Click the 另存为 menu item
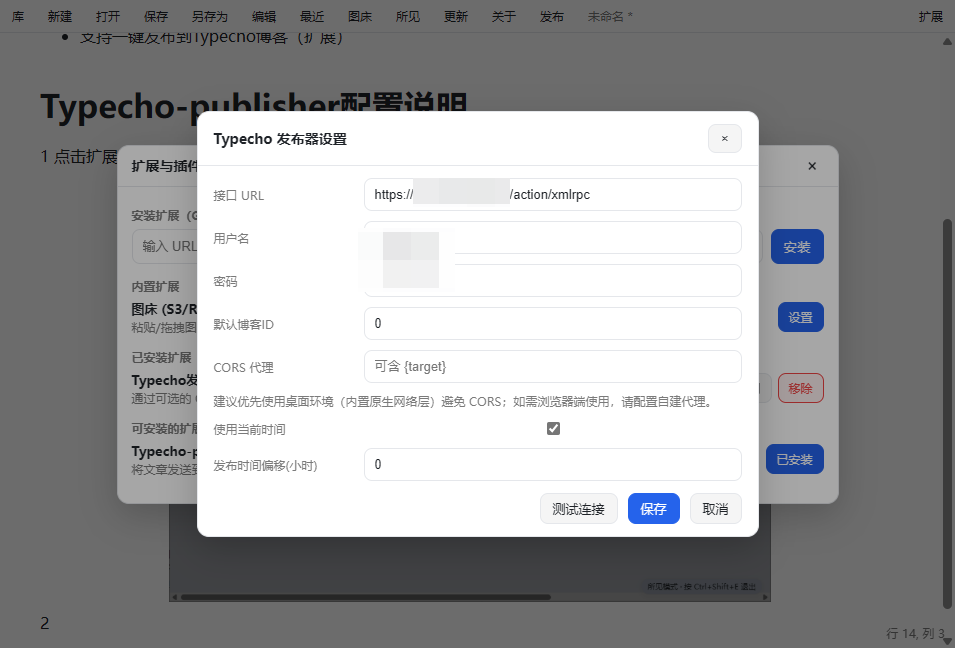Screen dimensions: 955x648 [209, 17]
